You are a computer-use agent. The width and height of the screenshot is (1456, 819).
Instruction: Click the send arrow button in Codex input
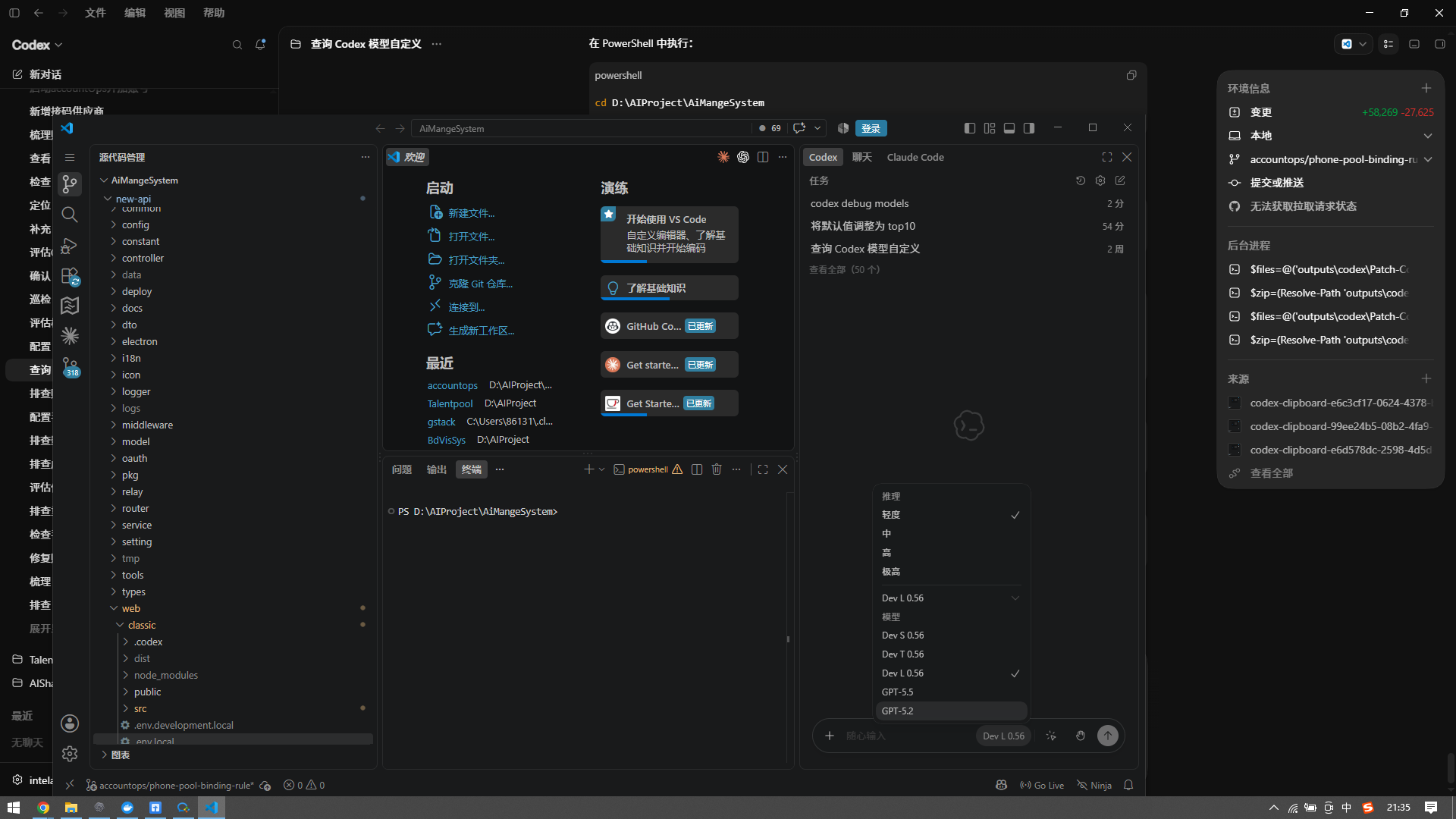tap(1108, 736)
